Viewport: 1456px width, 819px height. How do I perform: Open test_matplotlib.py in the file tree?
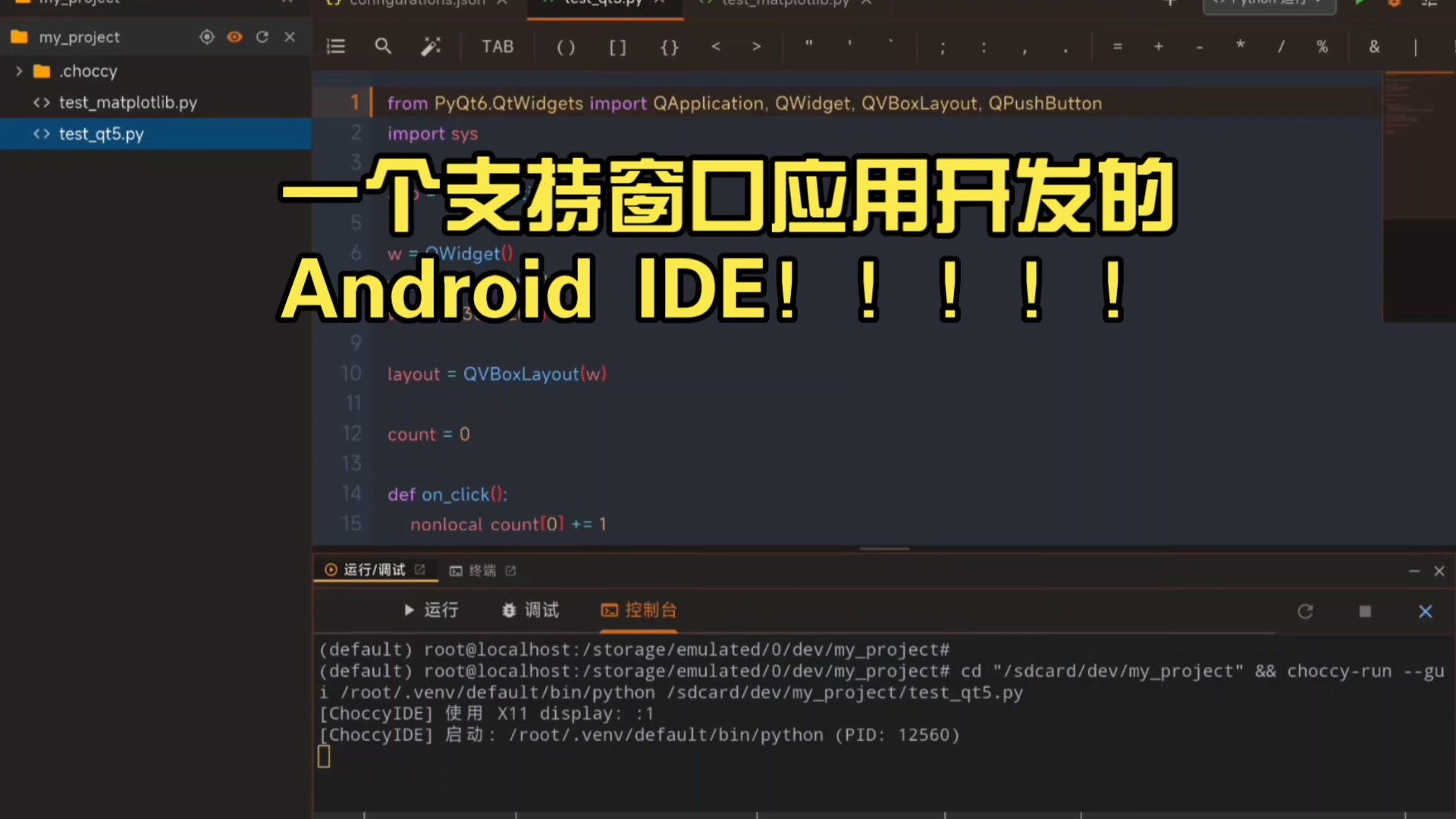coord(127,102)
